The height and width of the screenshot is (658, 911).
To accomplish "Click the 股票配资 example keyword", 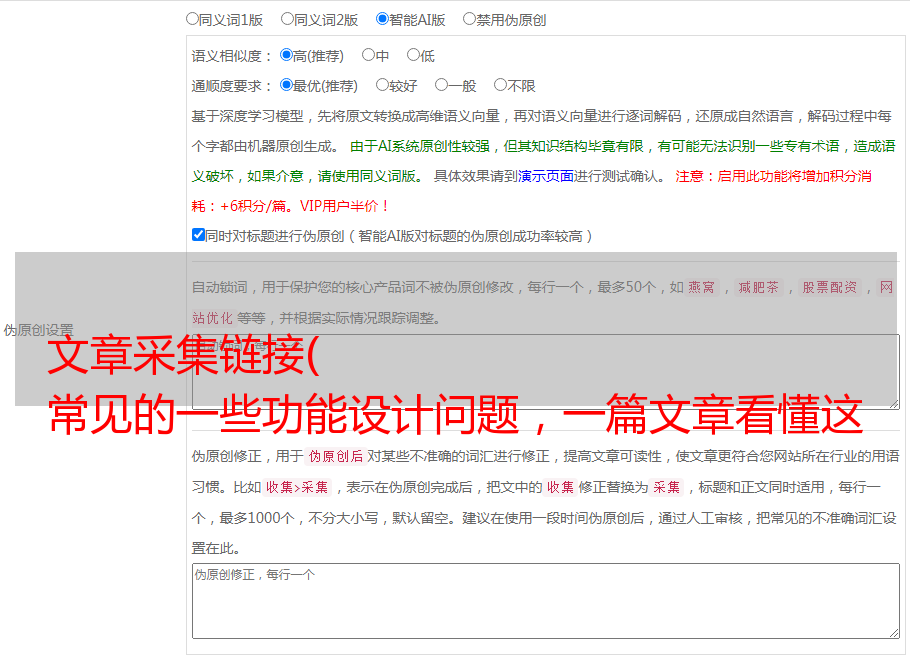I will coord(830,287).
